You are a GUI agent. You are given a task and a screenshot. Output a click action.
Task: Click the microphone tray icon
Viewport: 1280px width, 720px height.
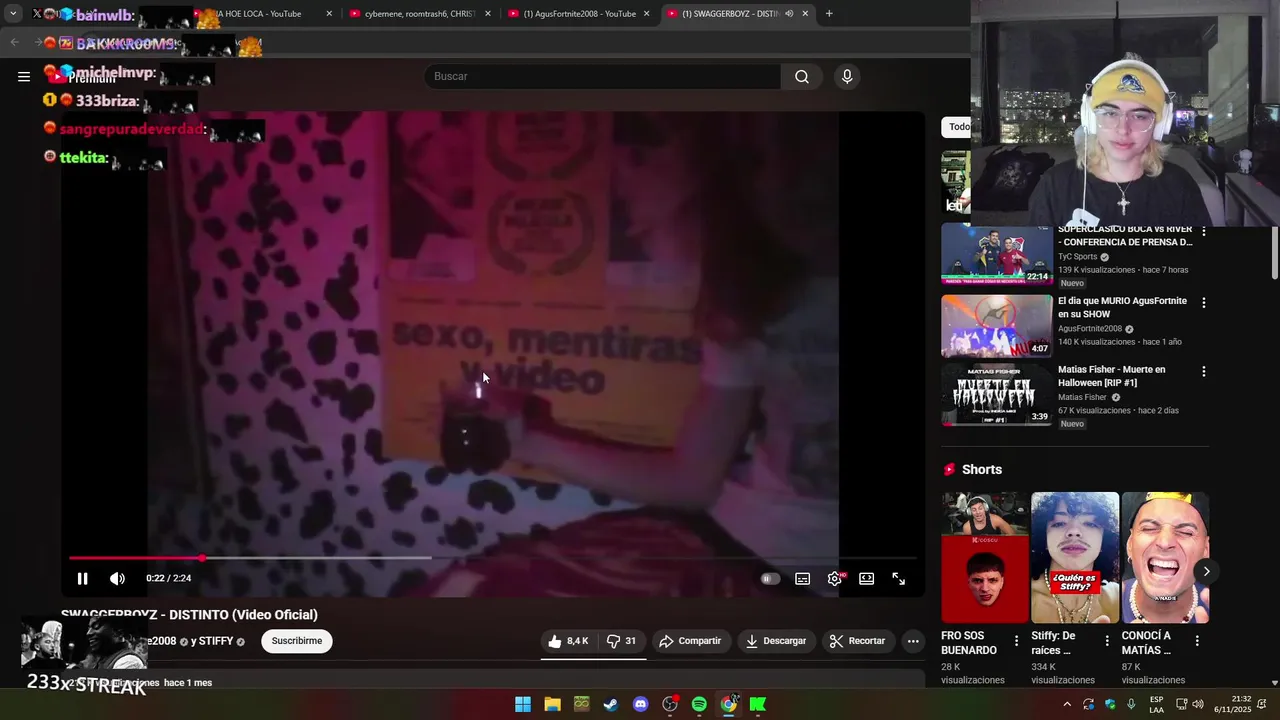[1131, 704]
